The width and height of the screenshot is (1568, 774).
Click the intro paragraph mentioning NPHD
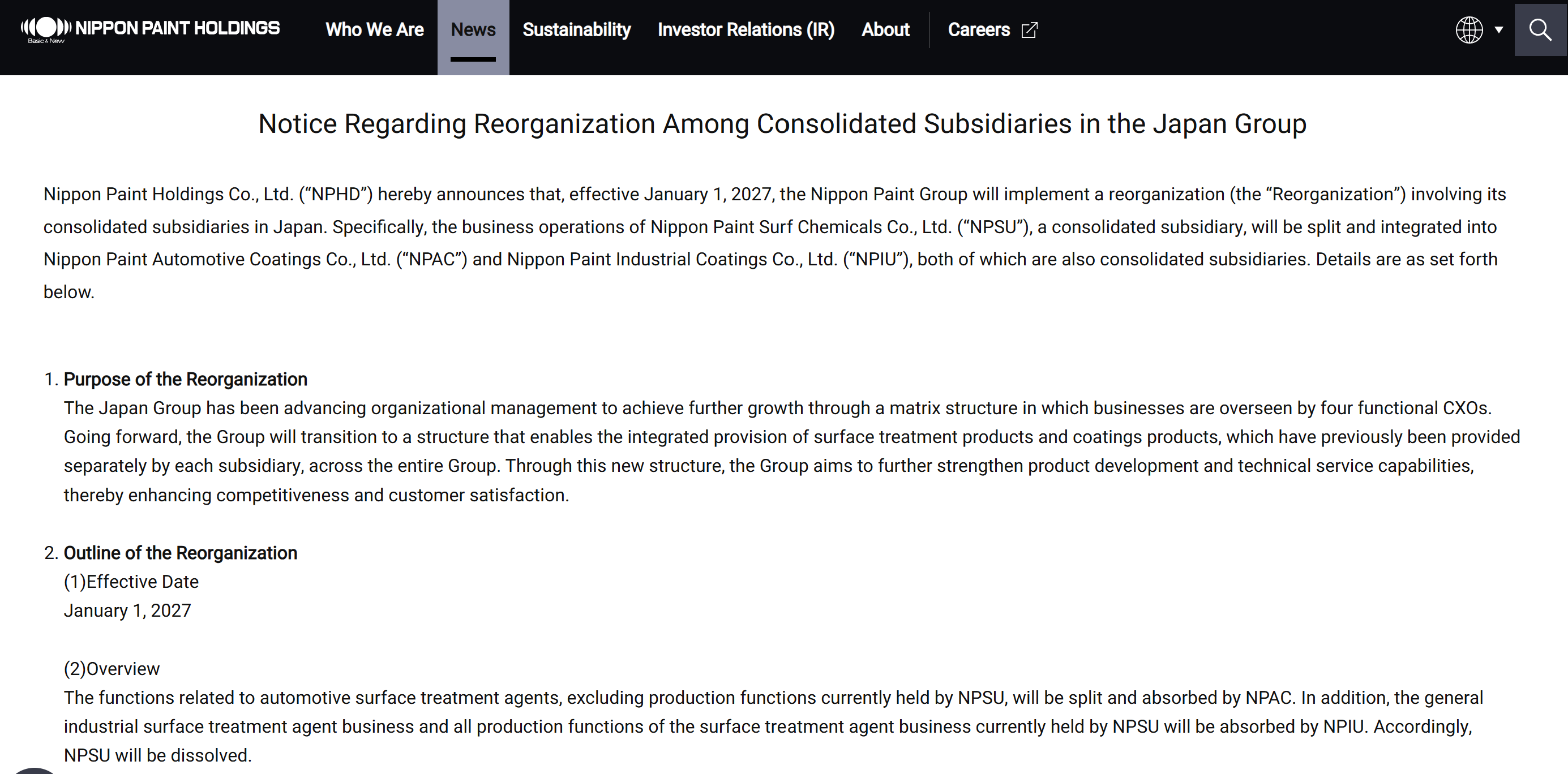point(774,243)
